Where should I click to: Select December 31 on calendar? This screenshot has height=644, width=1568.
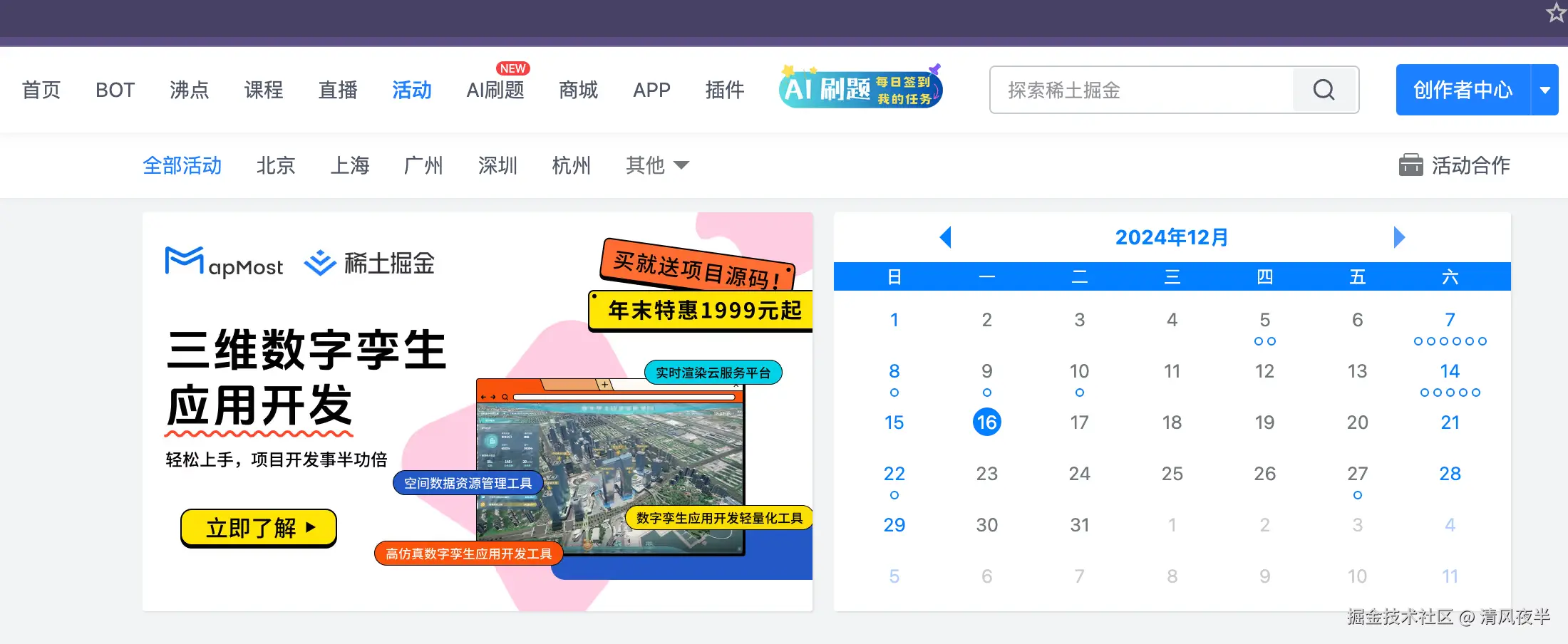[1079, 525]
